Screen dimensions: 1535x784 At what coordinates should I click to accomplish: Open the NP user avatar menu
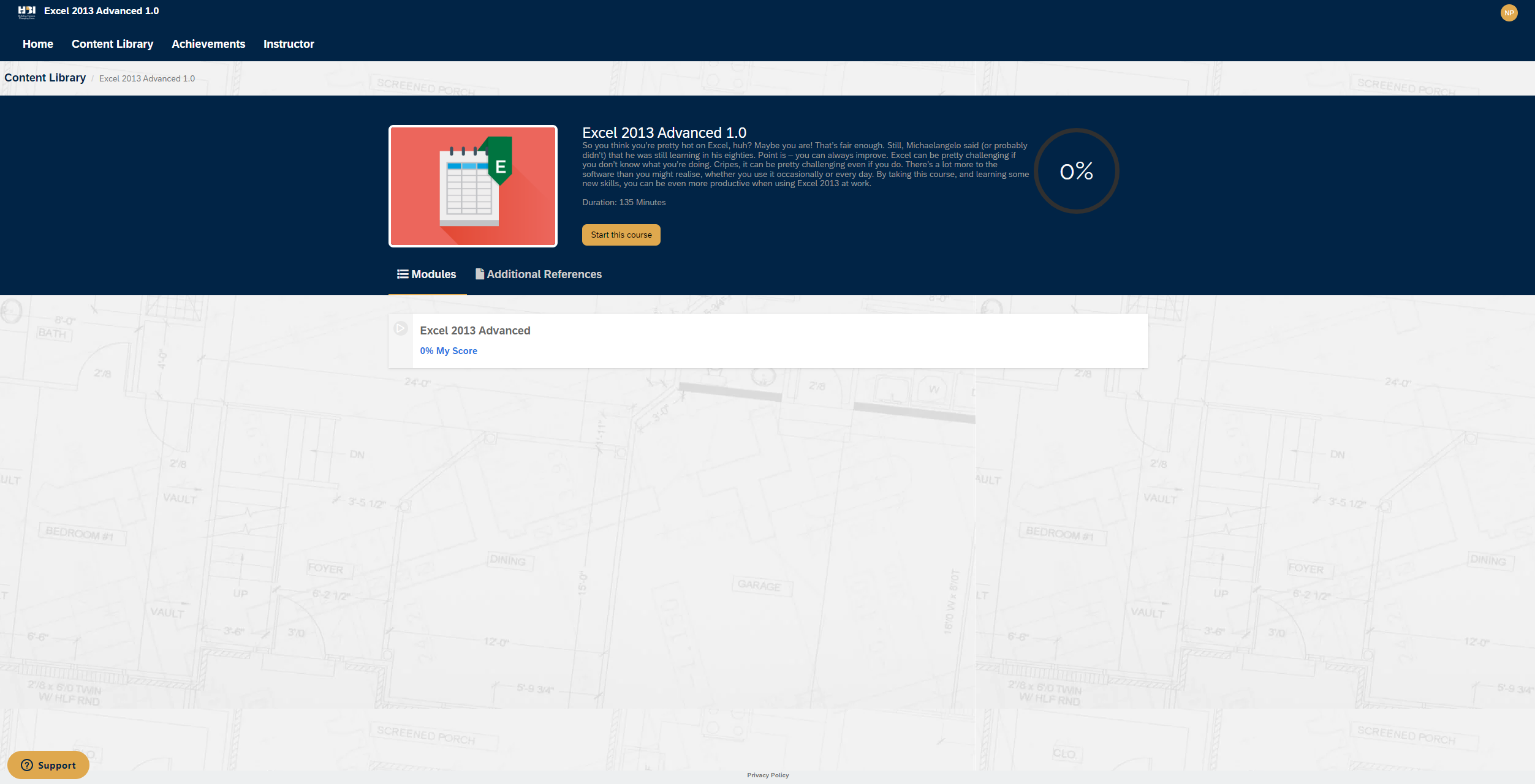pos(1509,13)
